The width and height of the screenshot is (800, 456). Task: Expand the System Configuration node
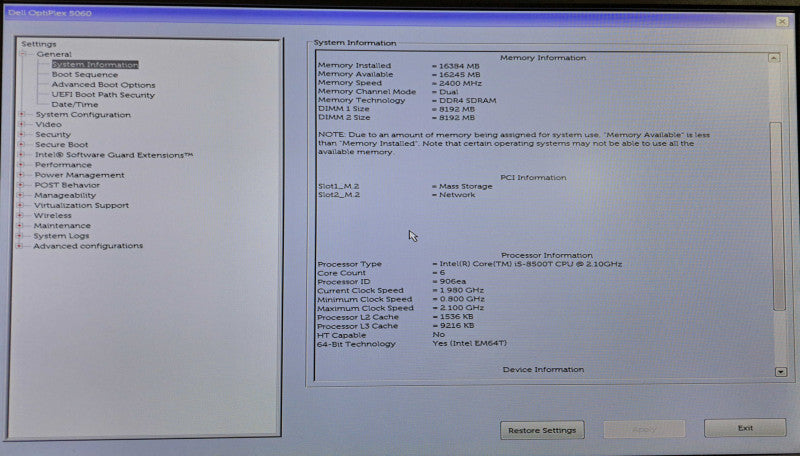coord(21,114)
